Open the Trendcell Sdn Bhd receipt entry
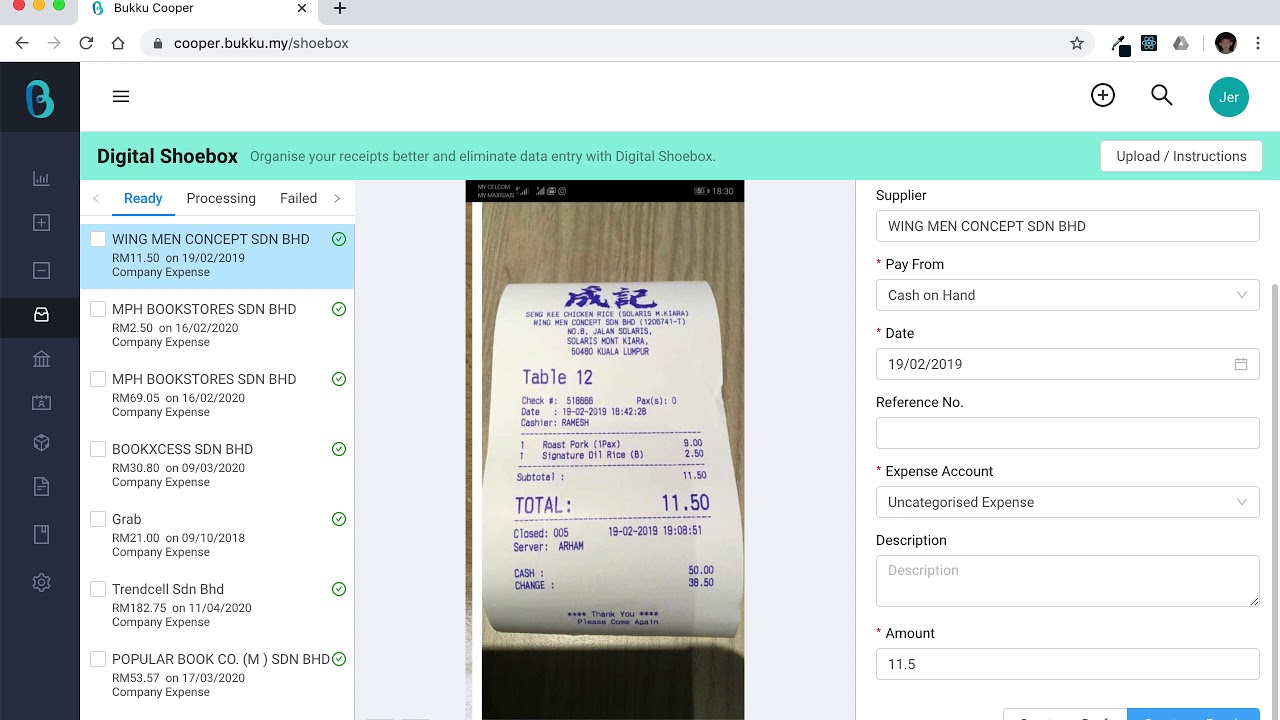This screenshot has height=720, width=1280. point(217,605)
